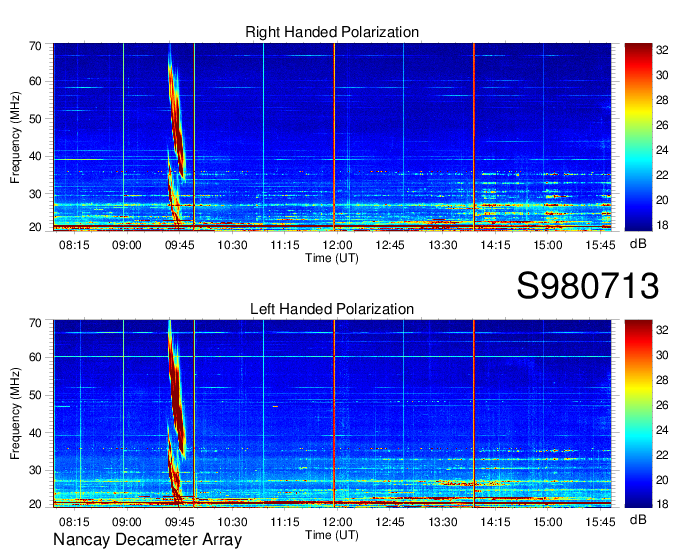
Task: Click 12:45 tick under Right Handed plot
Action: tap(389, 245)
